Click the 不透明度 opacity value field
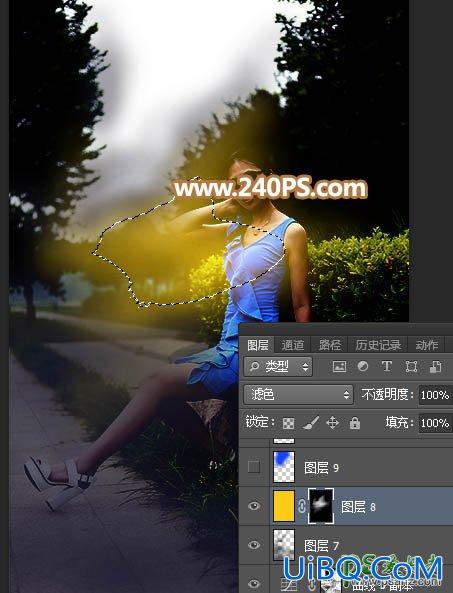This screenshot has width=453, height=593. (435, 395)
